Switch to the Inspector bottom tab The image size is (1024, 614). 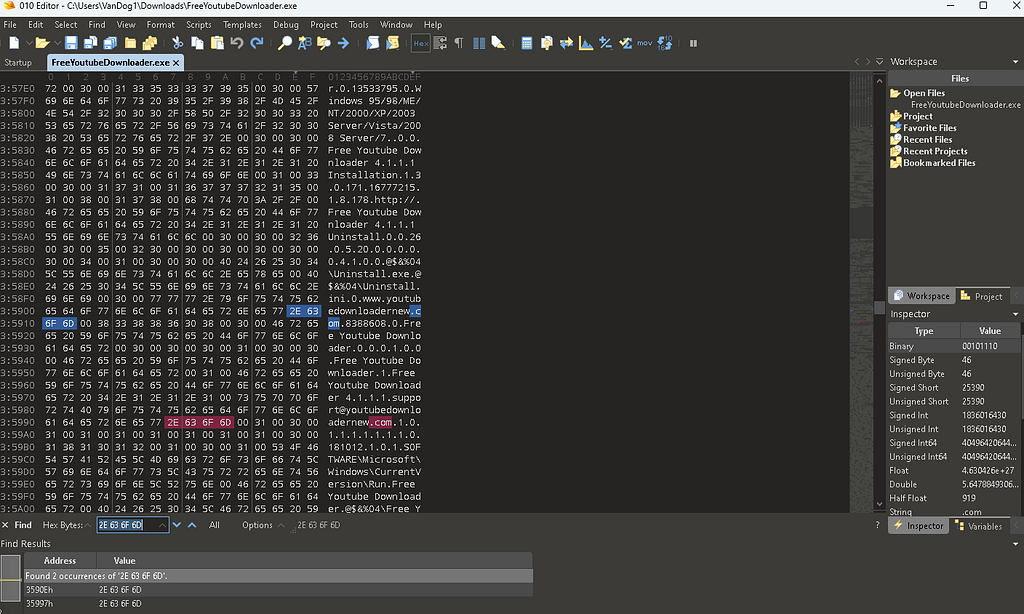[x=918, y=526]
